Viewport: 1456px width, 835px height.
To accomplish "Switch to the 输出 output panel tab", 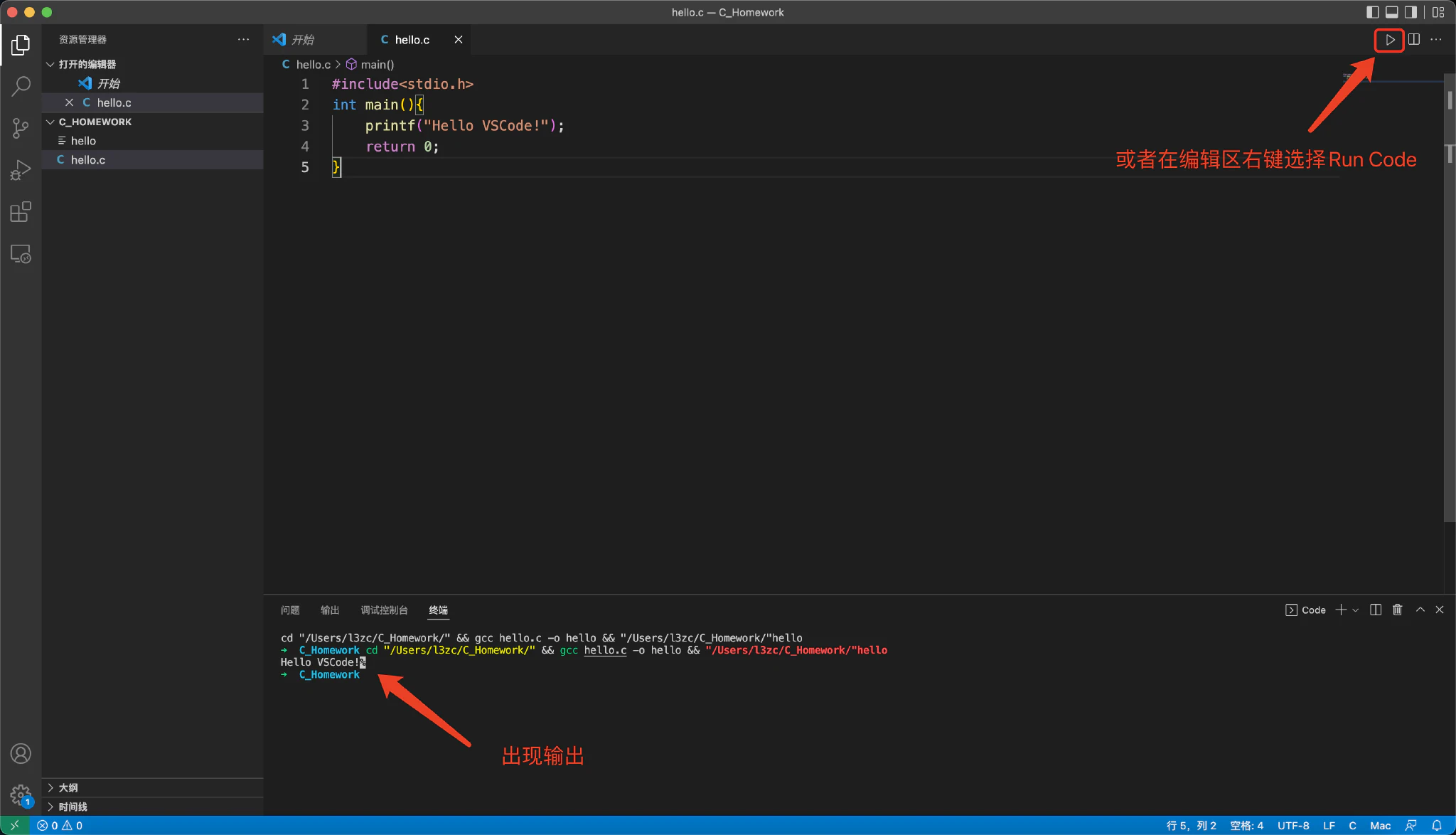I will [x=330, y=610].
